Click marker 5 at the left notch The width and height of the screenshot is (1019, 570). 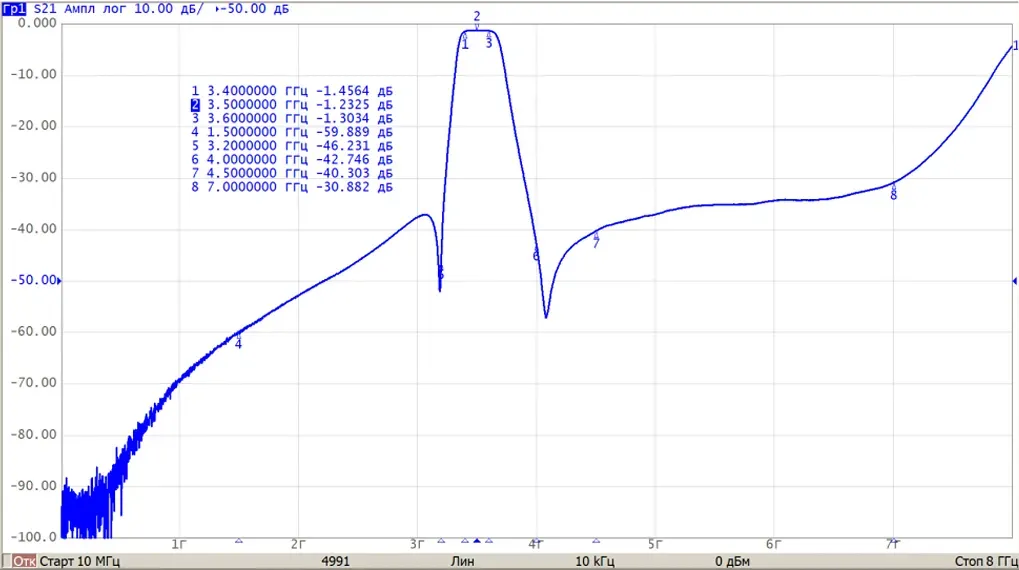click(x=441, y=273)
